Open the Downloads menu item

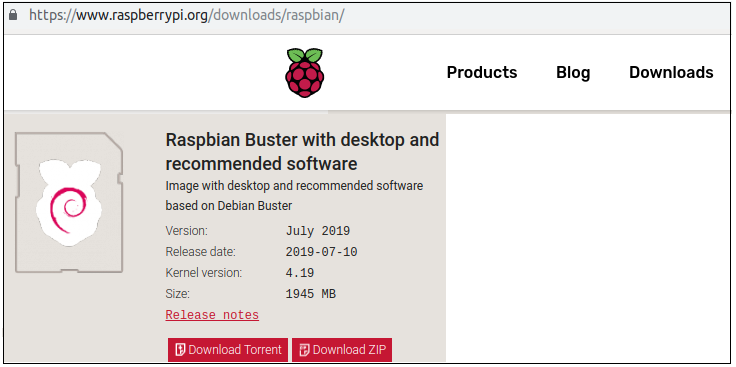click(671, 72)
